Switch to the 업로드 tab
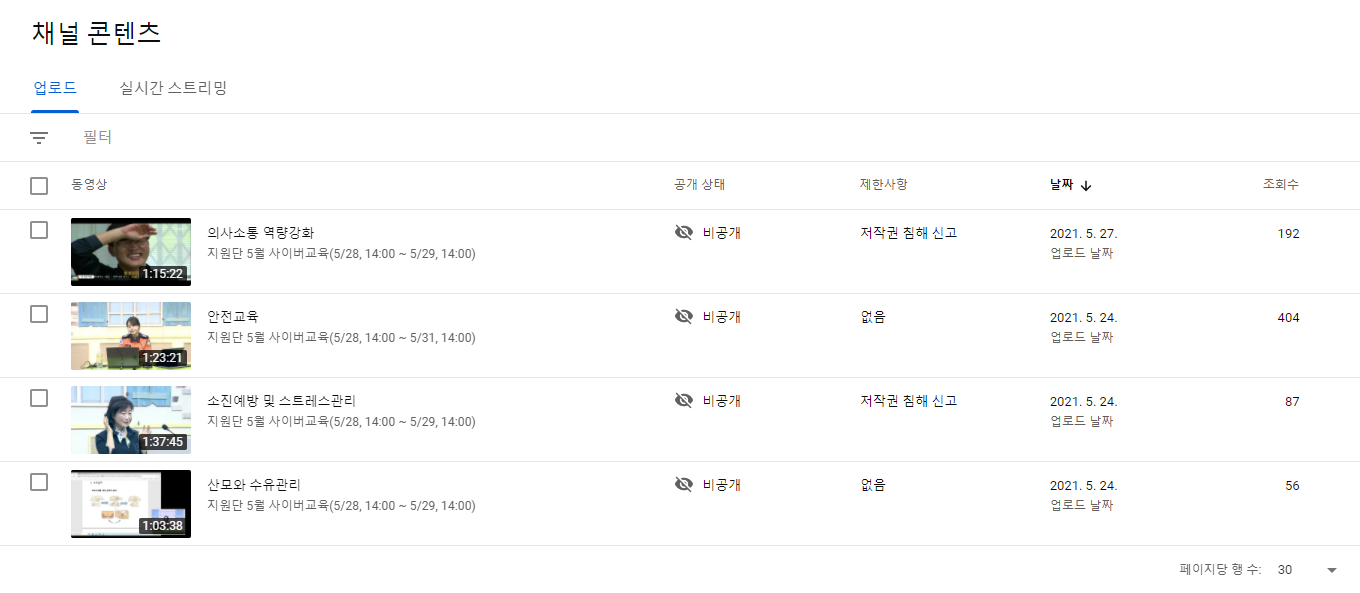 point(55,88)
